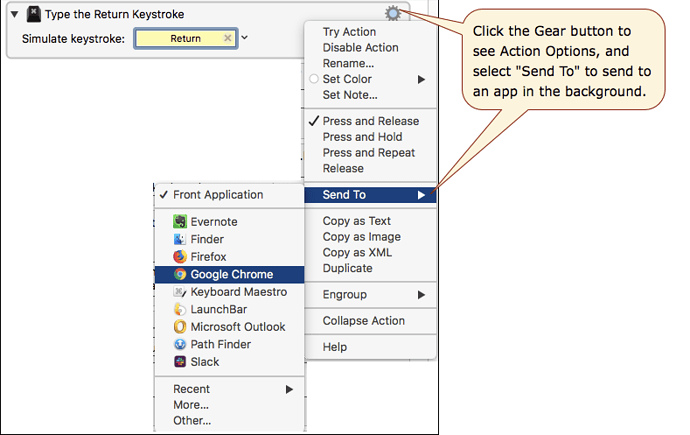
Task: Choose Duplicate from the menu
Action: pos(370,268)
